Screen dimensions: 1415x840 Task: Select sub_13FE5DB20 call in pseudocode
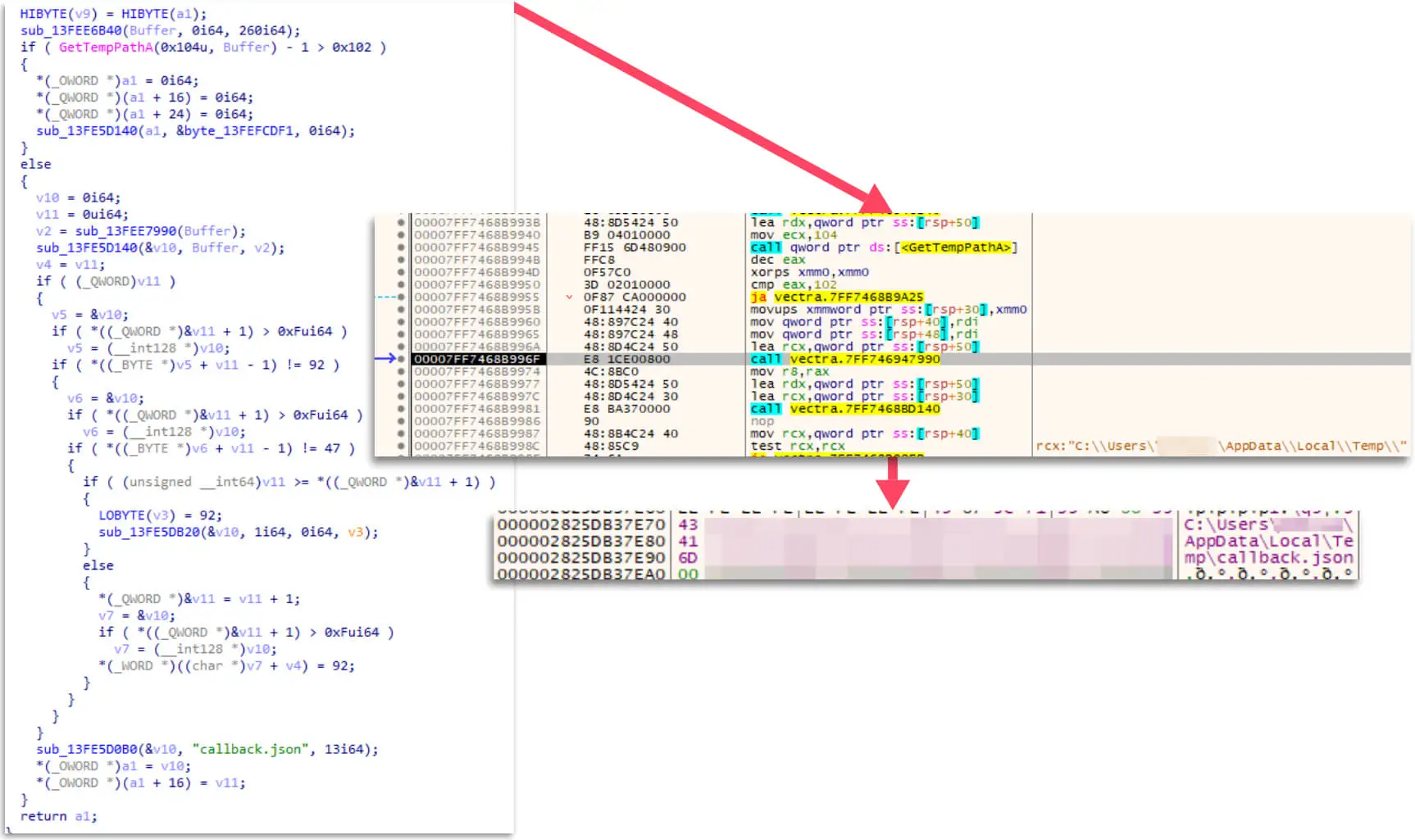click(x=239, y=532)
